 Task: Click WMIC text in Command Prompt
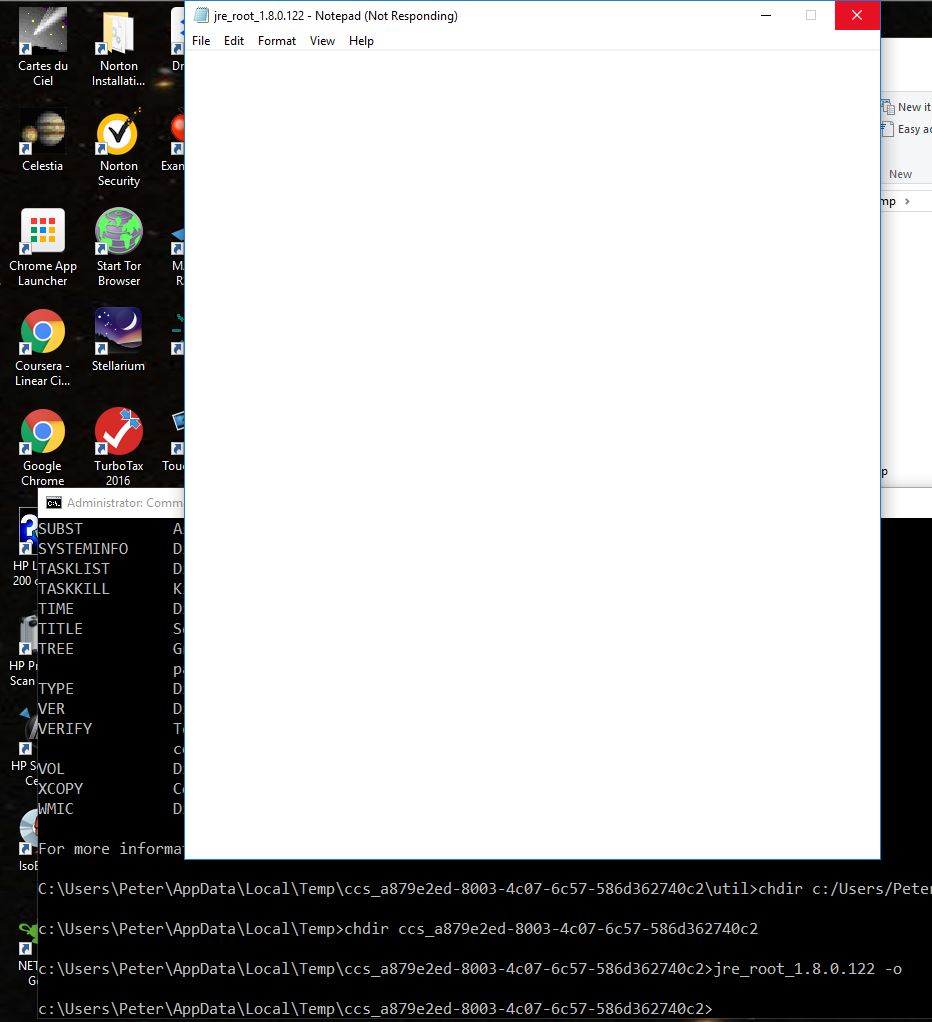[x=56, y=809]
